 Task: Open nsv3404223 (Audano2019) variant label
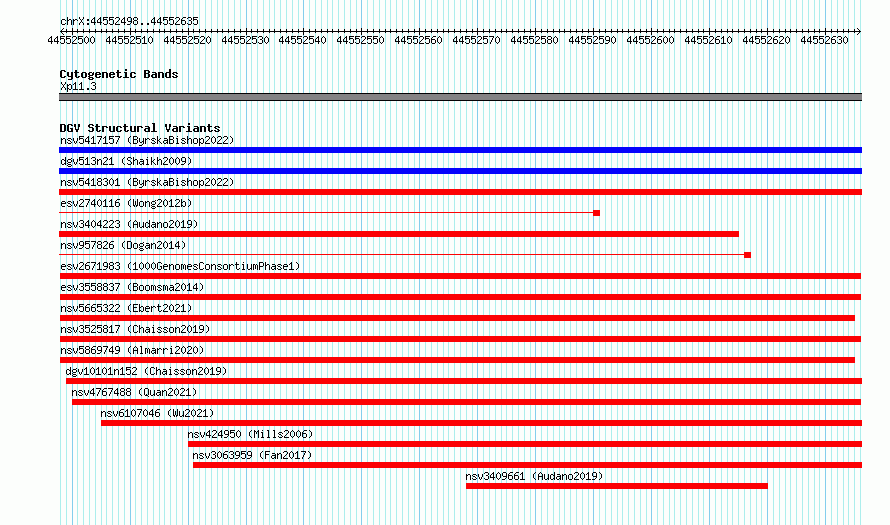click(x=129, y=224)
